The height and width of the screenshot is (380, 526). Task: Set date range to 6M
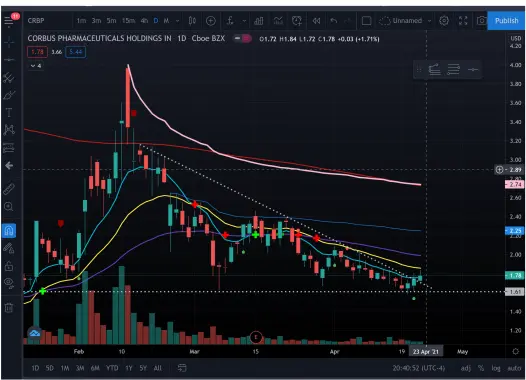click(x=95, y=368)
